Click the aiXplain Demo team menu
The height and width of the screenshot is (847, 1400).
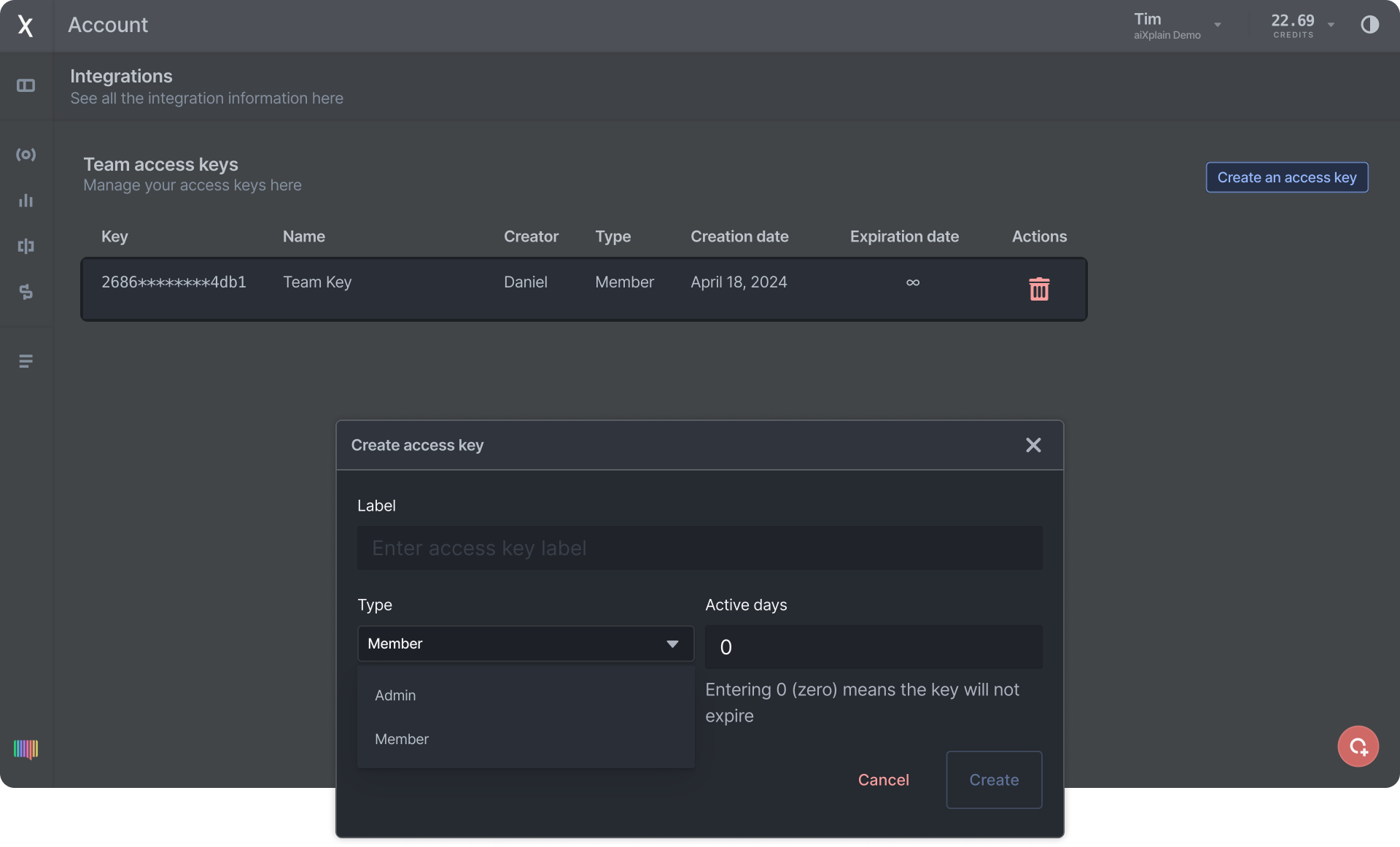tap(1176, 25)
